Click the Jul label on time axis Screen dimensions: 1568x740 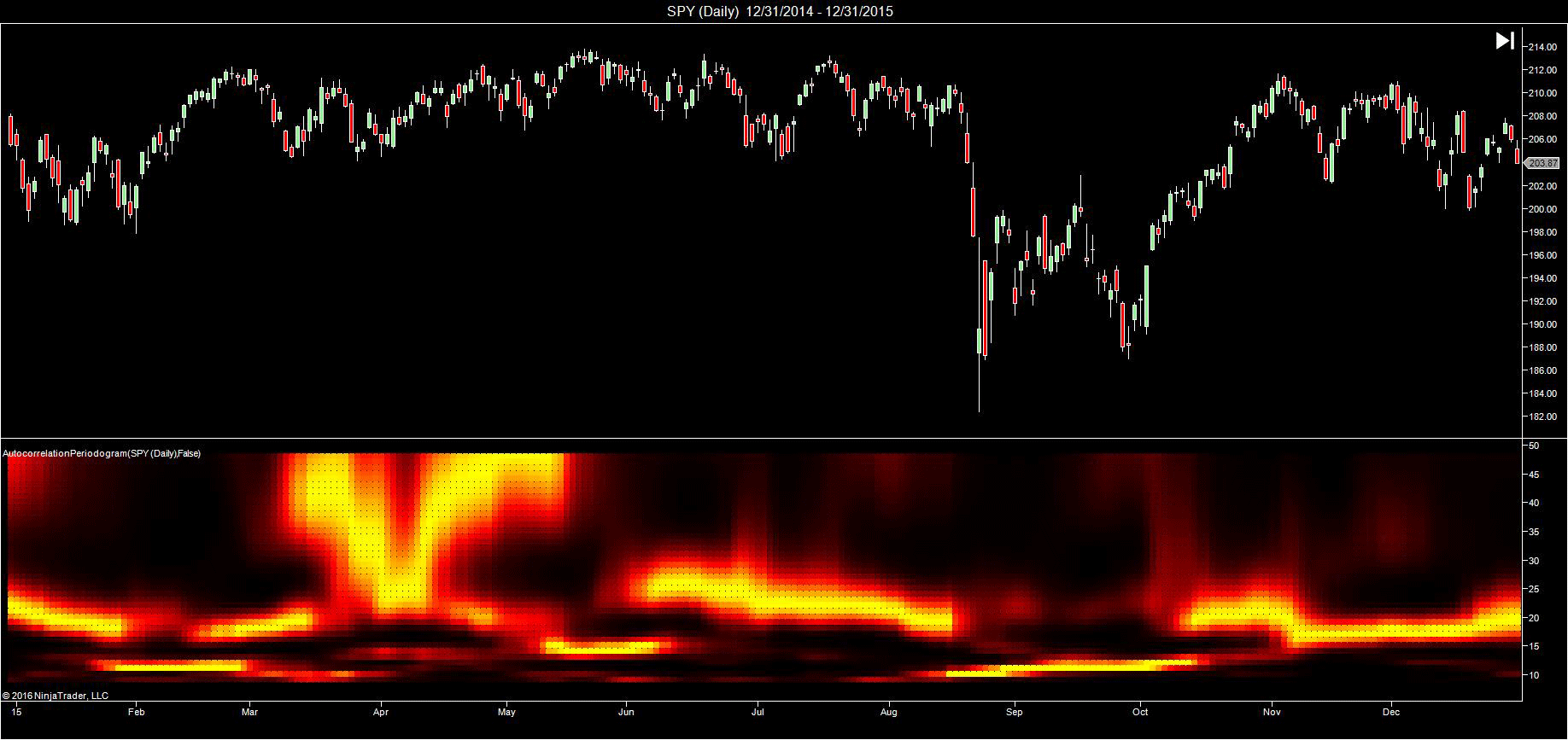pos(758,712)
